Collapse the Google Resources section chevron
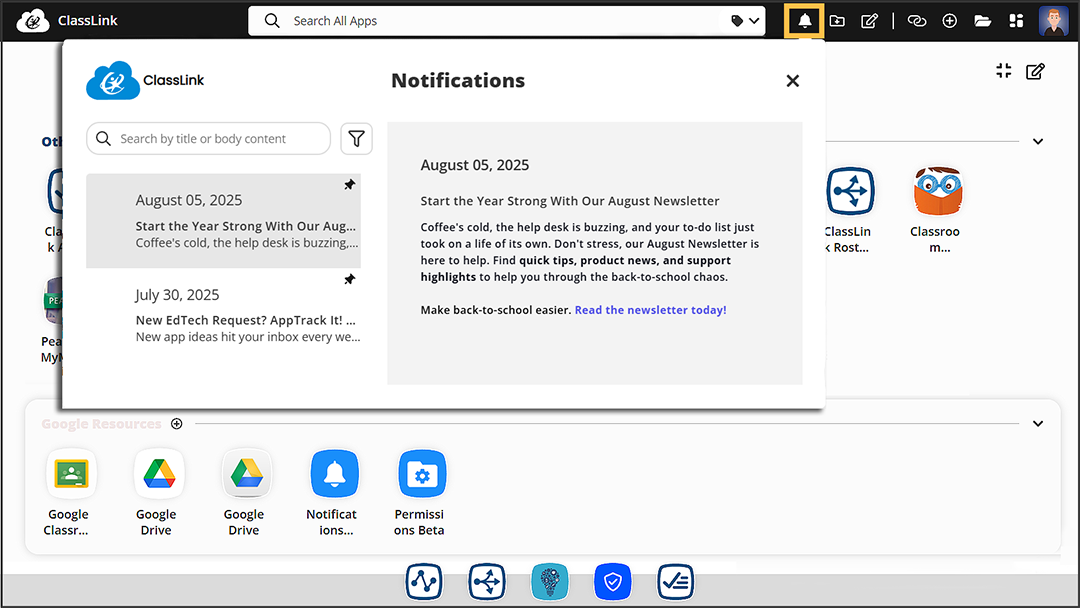 [1037, 423]
